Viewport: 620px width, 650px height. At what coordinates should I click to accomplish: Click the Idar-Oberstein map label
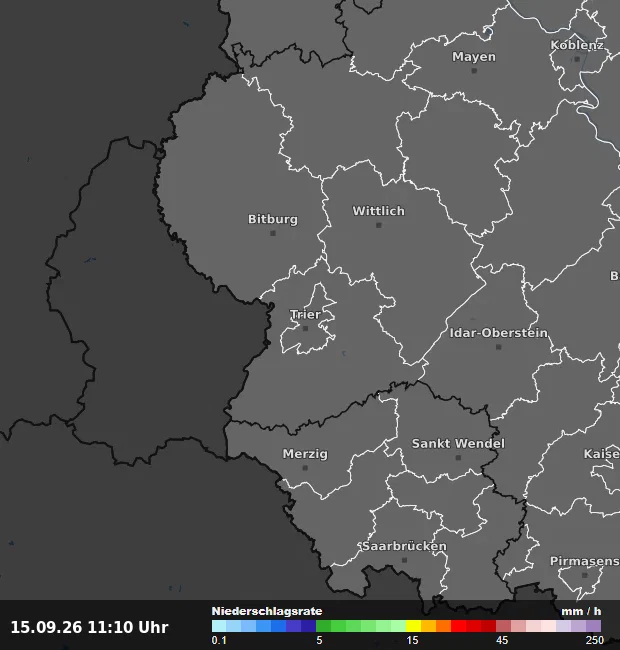tap(499, 333)
